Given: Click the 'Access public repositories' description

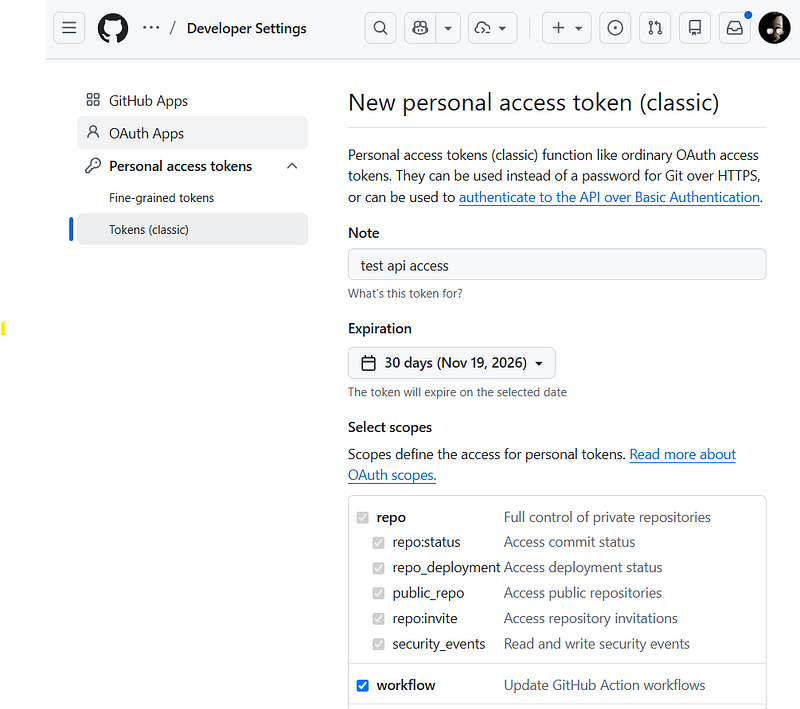Looking at the screenshot, I should tap(583, 593).
